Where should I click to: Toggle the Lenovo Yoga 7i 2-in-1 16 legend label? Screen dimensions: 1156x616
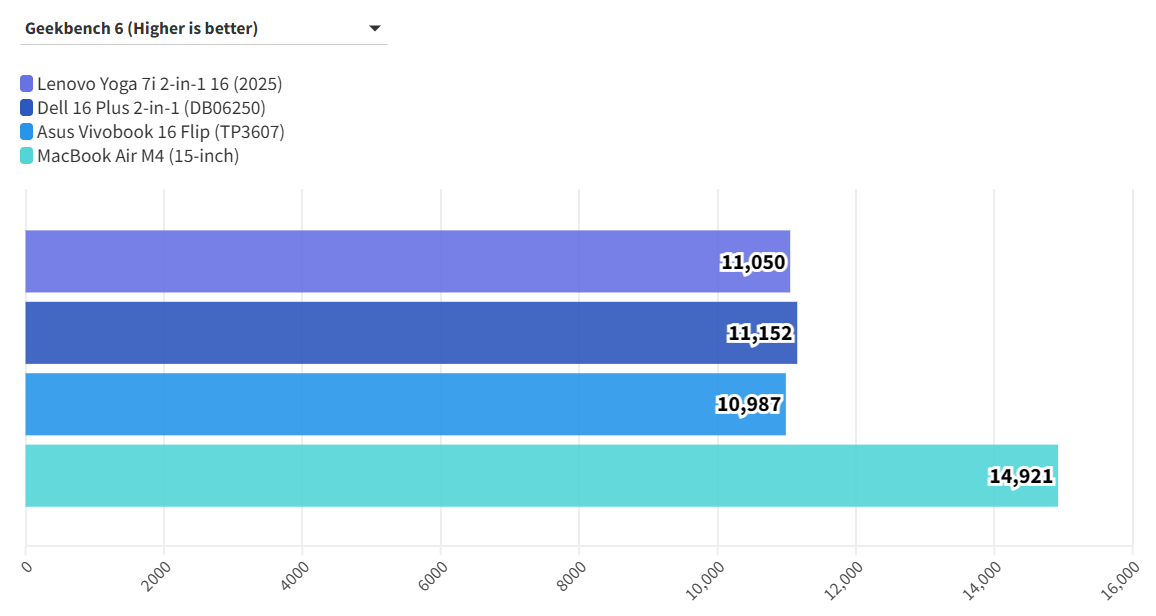(x=159, y=84)
